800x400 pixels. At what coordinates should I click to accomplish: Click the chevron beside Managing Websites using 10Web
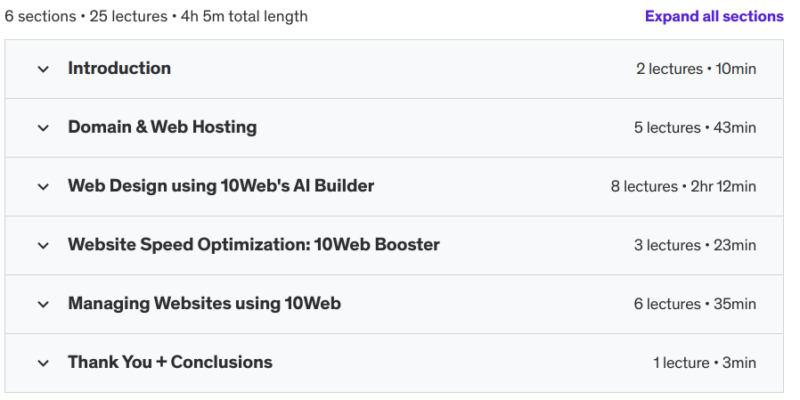tap(43, 304)
